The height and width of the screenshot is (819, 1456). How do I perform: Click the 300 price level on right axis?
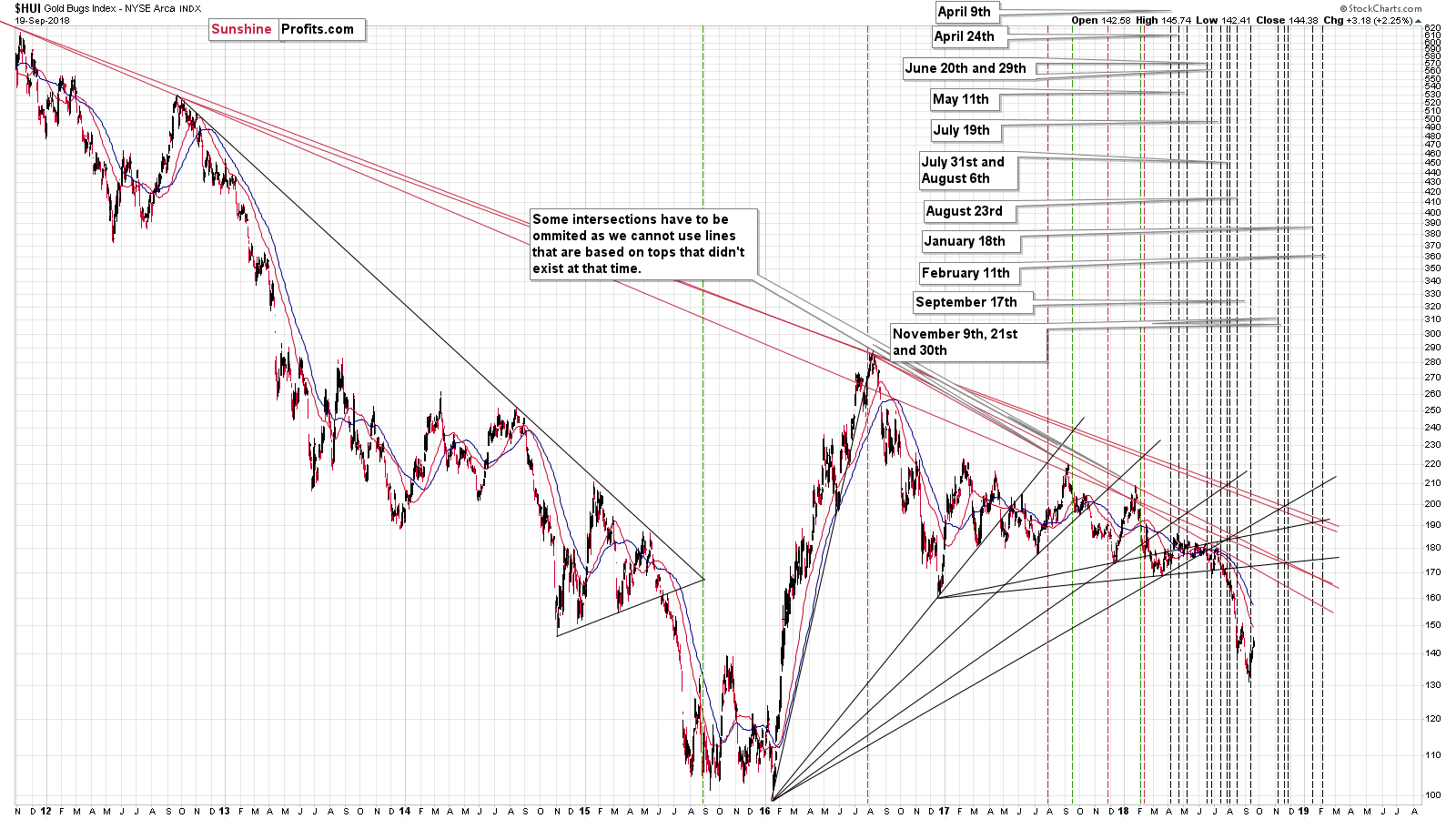(x=1432, y=334)
